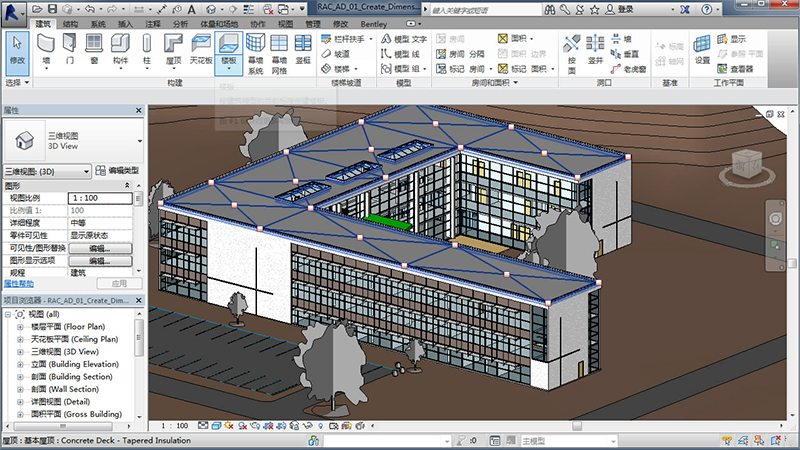Click 编辑 button for 可见性/图形替换
The height and width of the screenshot is (450, 800).
100,248
